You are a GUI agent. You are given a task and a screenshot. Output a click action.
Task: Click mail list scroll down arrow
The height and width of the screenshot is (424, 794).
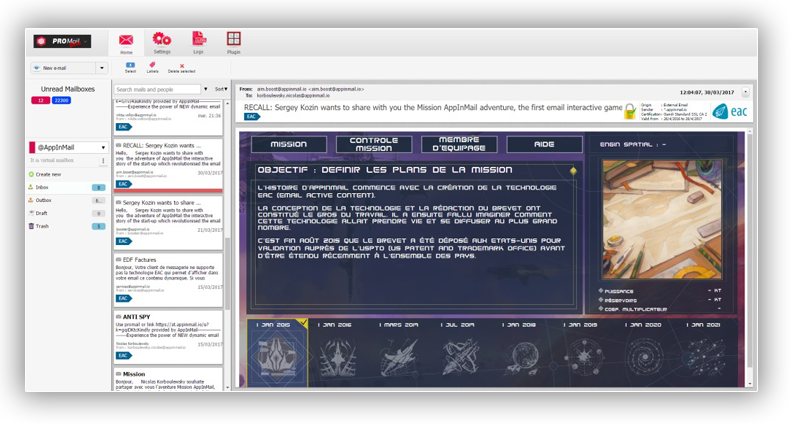coord(227,387)
